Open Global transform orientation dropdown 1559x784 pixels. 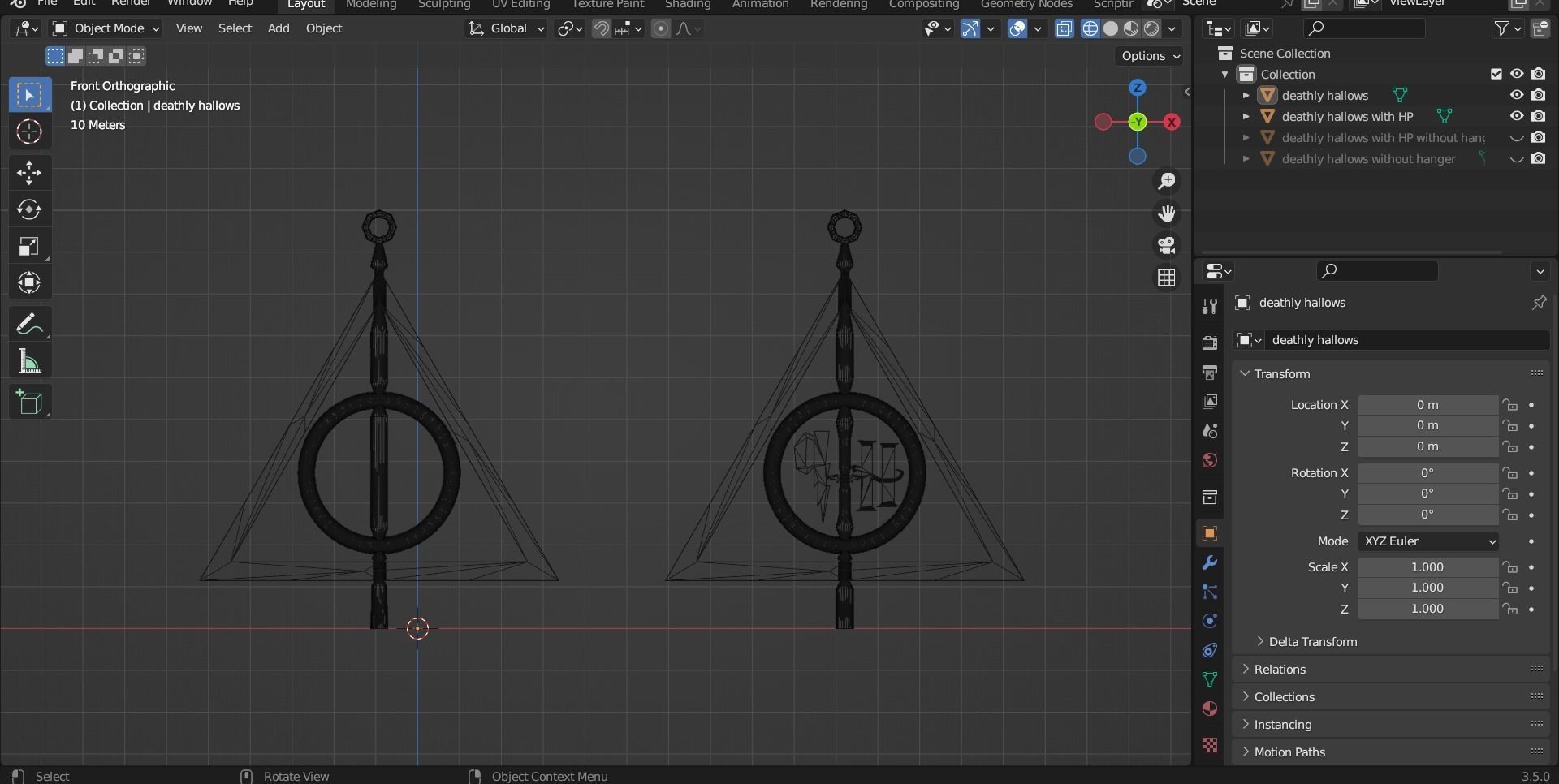[x=507, y=28]
